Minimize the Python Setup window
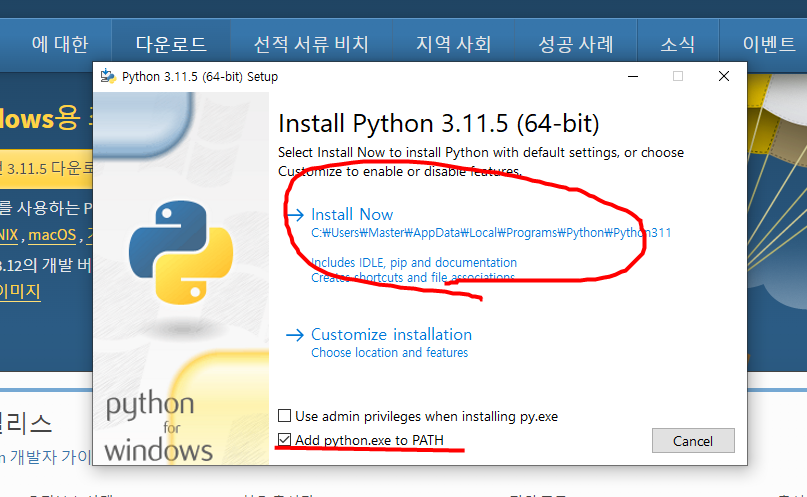This screenshot has width=807, height=497. (x=633, y=76)
